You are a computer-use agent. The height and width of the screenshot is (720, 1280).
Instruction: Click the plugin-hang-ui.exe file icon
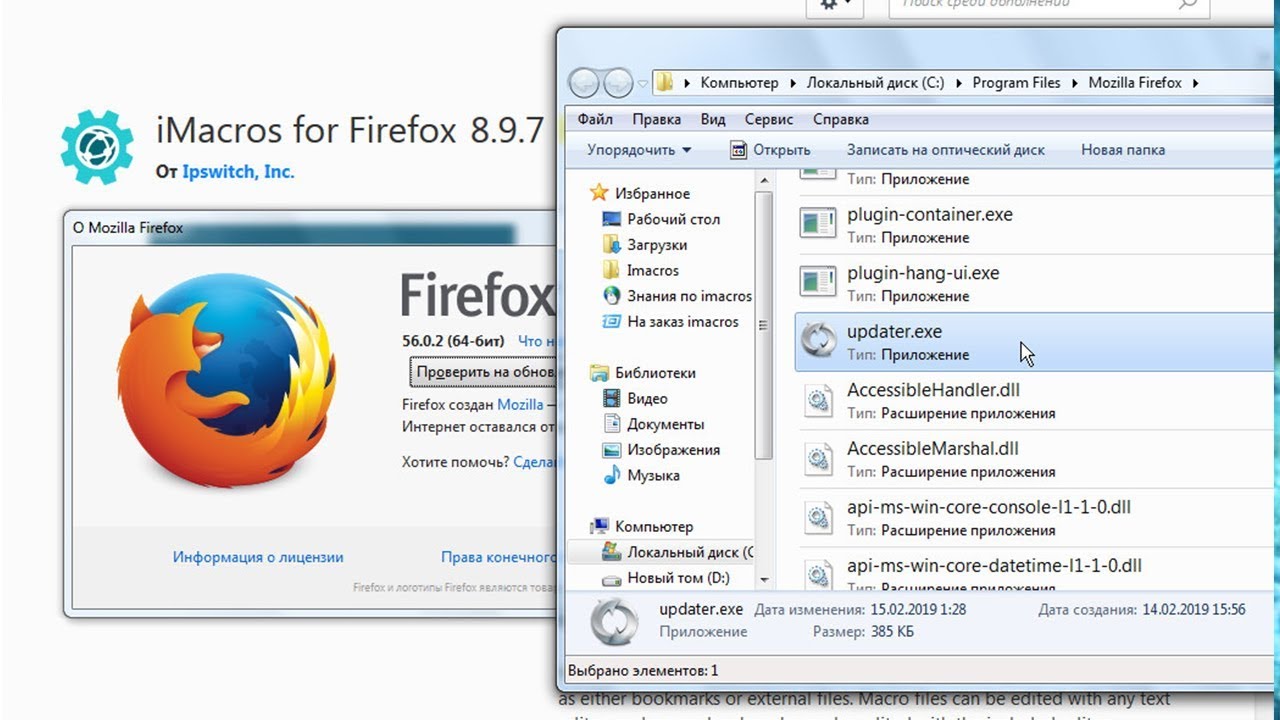[818, 282]
